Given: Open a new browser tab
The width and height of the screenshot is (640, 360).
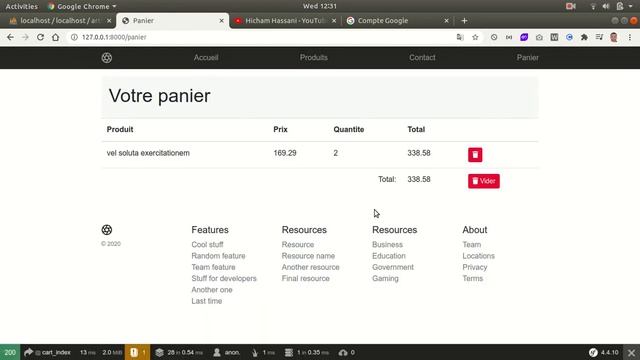Looking at the screenshot, I should coord(464,21).
